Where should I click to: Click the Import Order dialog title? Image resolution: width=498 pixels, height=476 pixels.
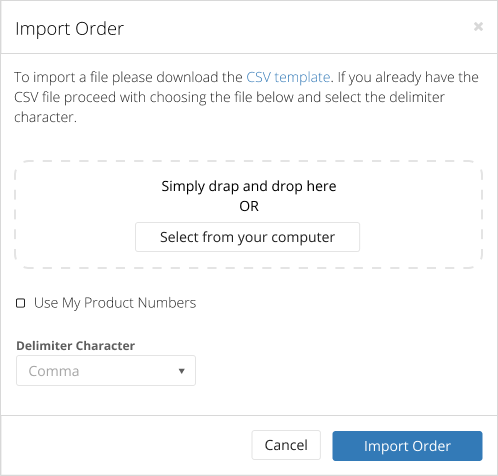(x=69, y=29)
